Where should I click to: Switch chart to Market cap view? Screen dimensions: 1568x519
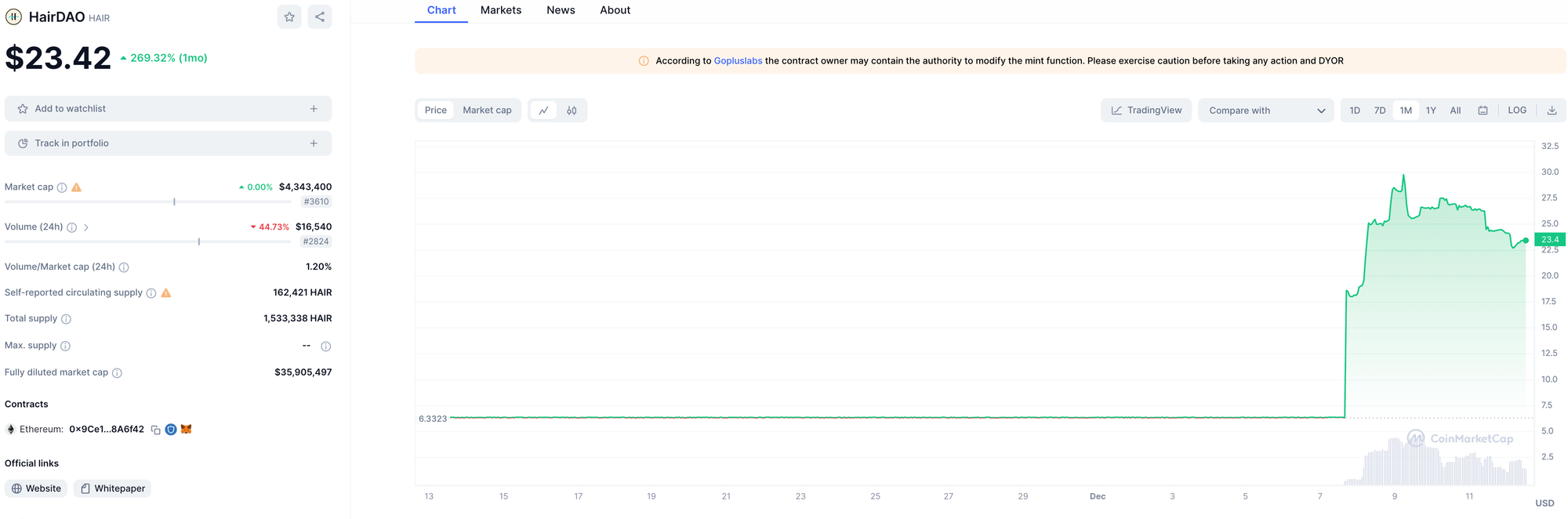pos(487,111)
